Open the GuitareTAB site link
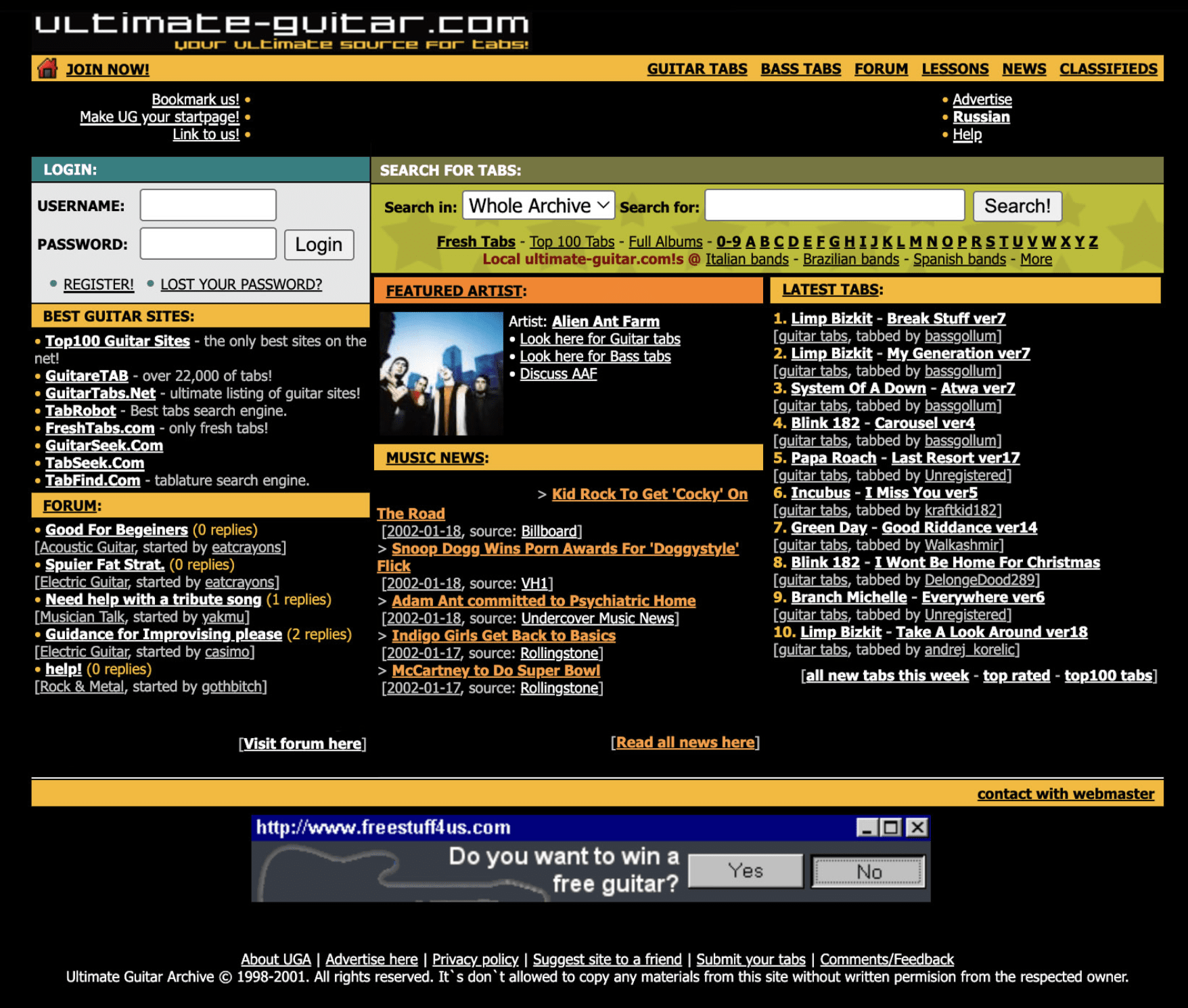This screenshot has height=1008, width=1188. coord(87,375)
